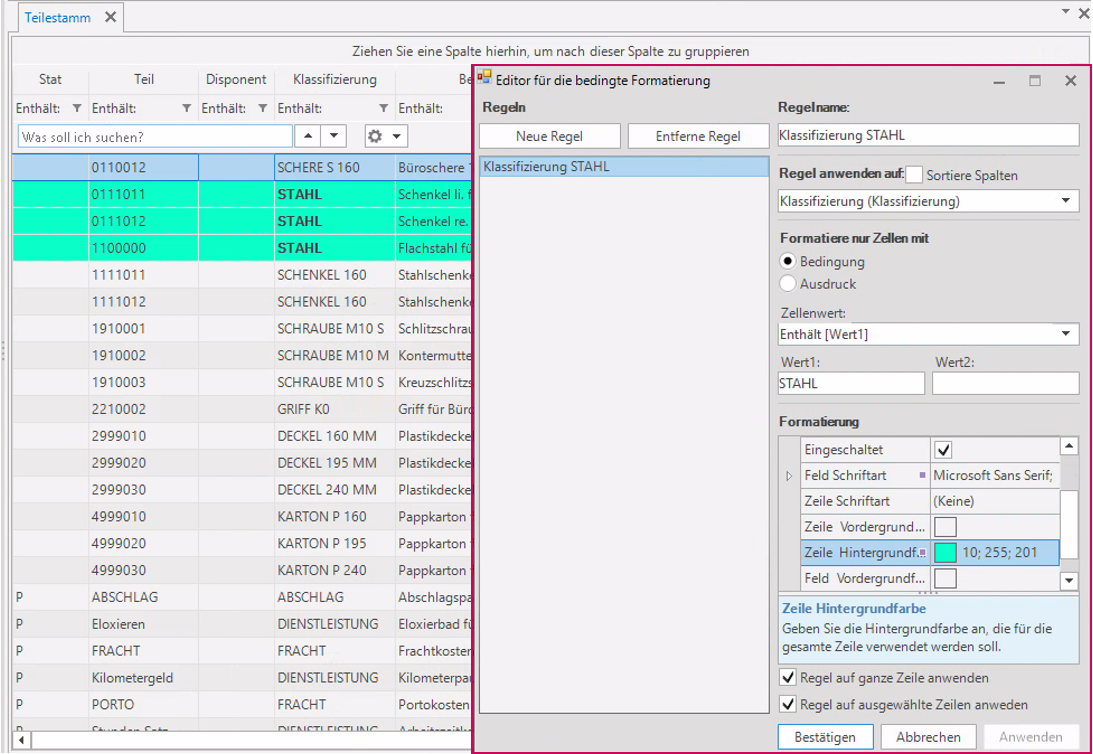Jump to next search result arrow

333,136
